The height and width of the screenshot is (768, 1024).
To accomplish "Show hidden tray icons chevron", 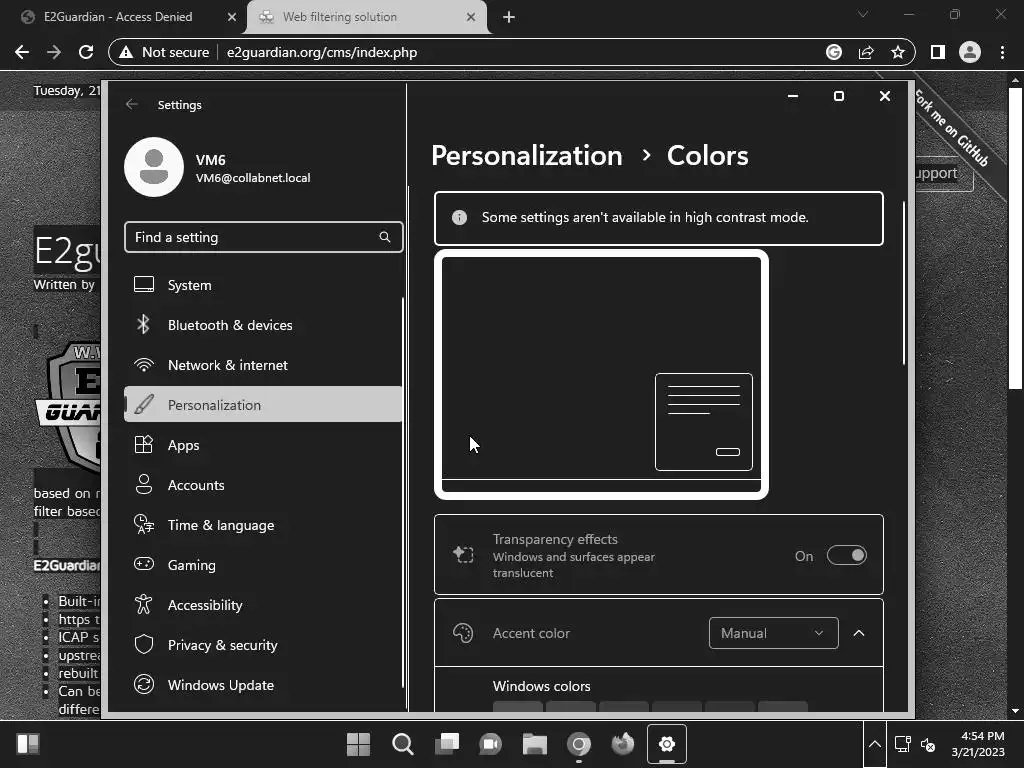I will pos(874,744).
